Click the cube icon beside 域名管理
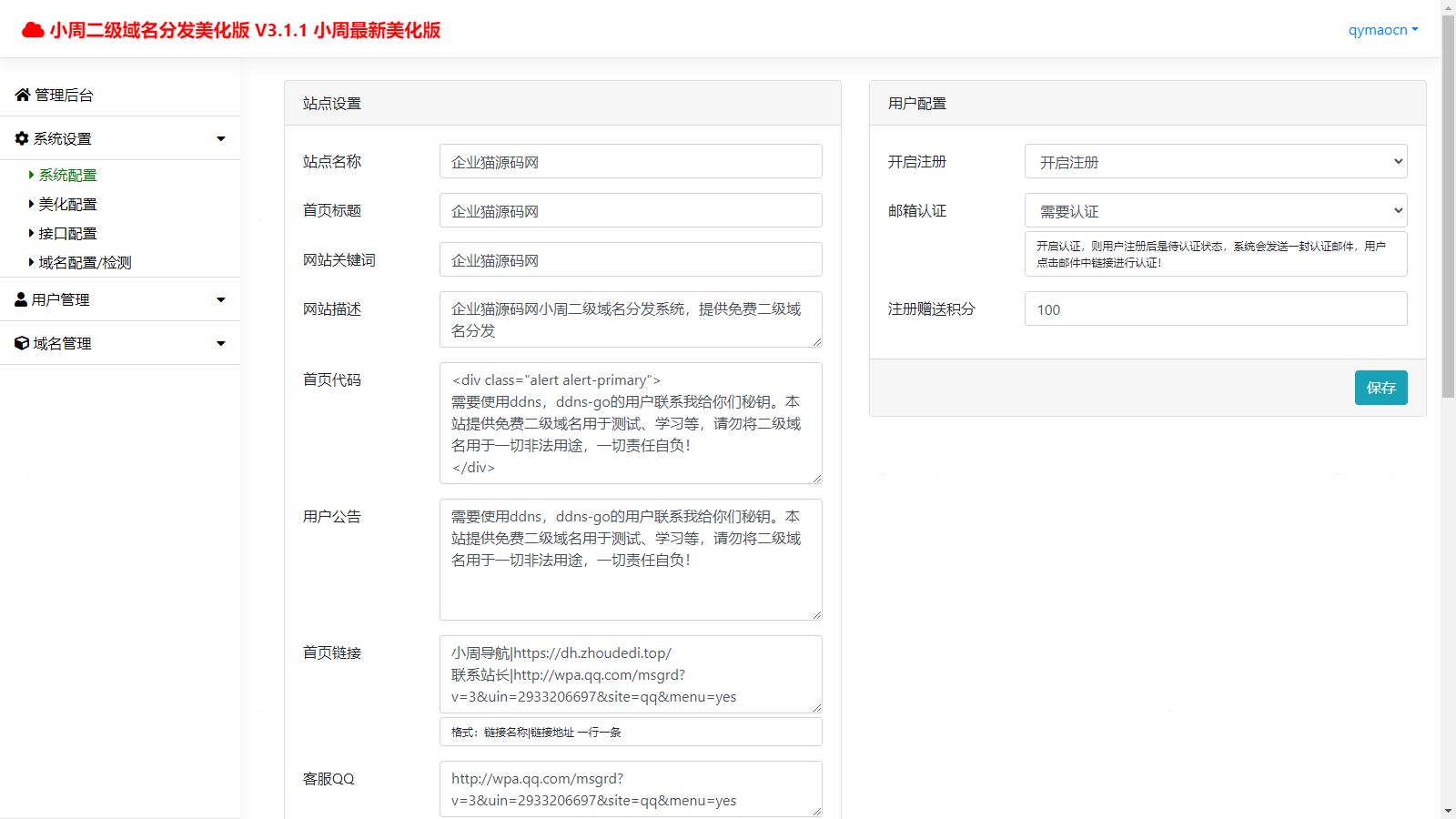1456x819 pixels. click(22, 343)
